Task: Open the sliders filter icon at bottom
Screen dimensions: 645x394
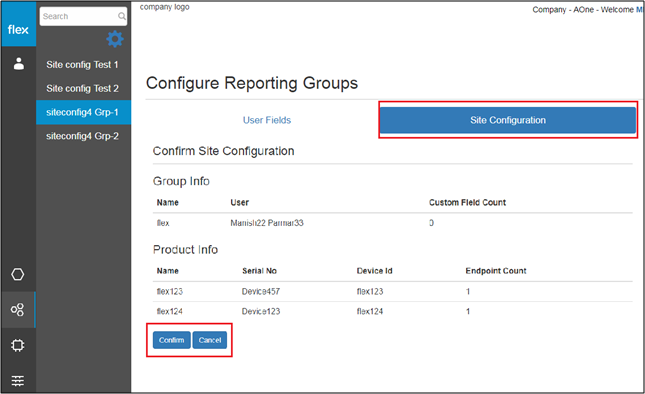Action: point(18,380)
